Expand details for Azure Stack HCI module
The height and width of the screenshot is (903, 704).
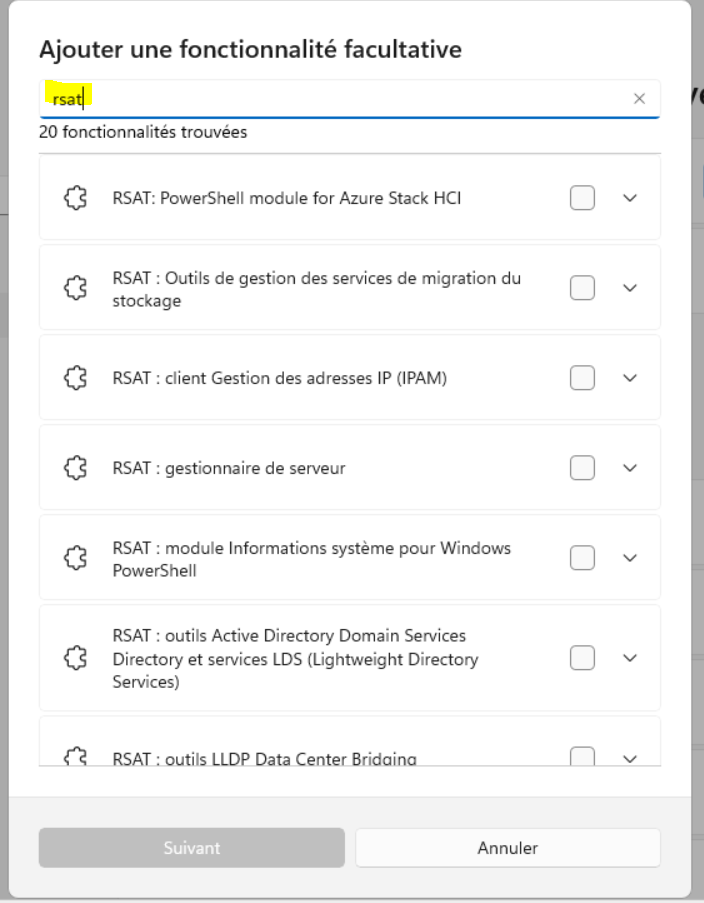pos(630,198)
